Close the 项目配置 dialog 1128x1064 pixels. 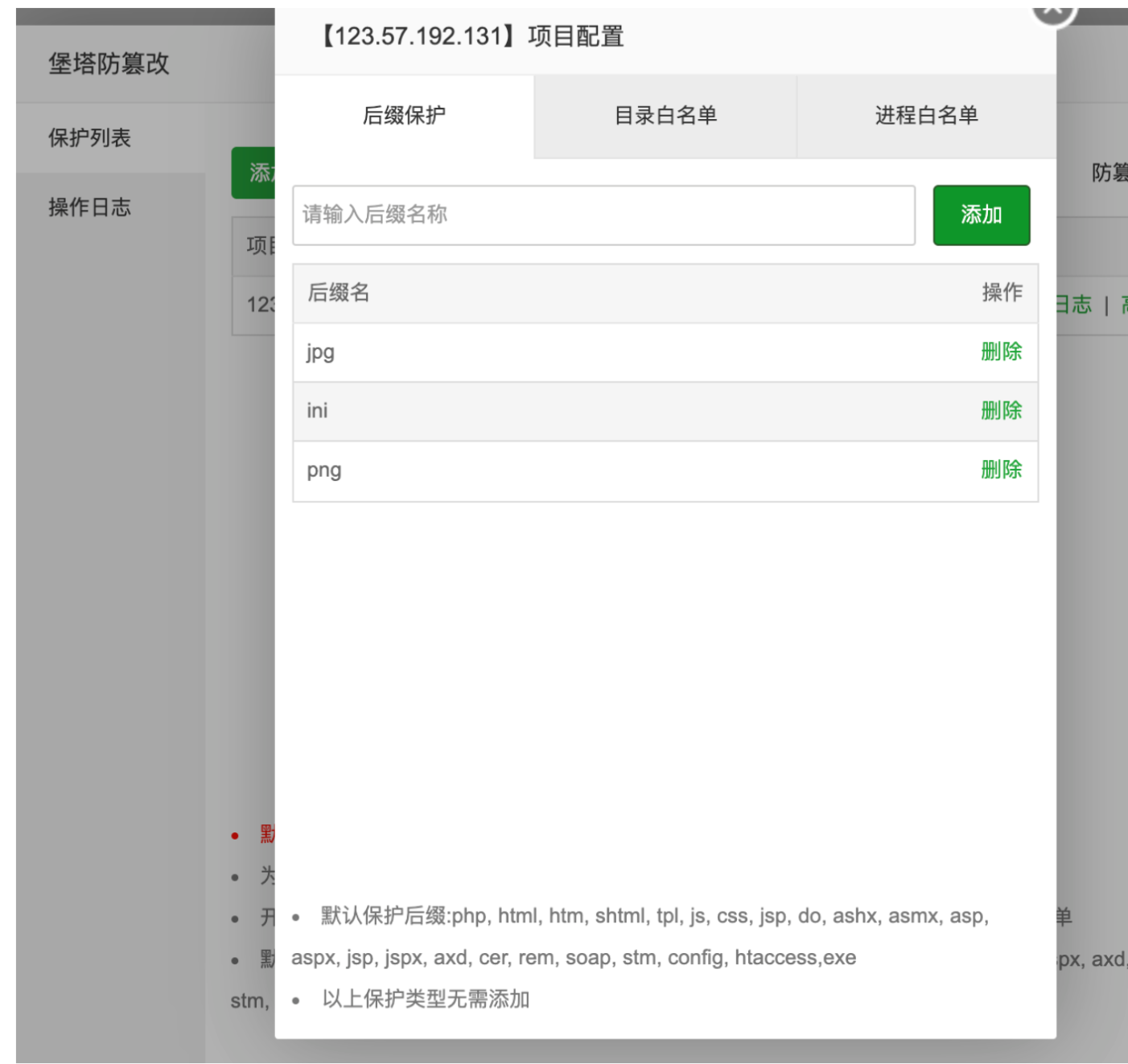[x=1053, y=11]
